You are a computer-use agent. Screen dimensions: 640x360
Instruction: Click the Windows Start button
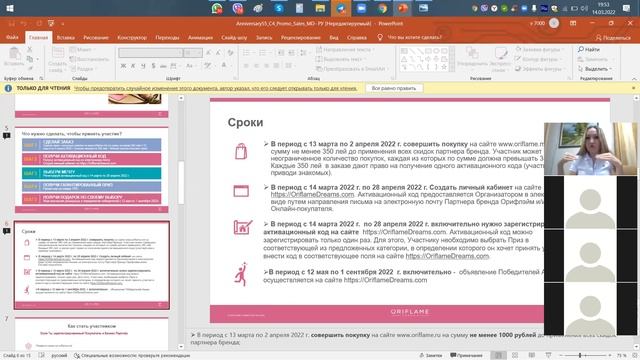coord(10,8)
